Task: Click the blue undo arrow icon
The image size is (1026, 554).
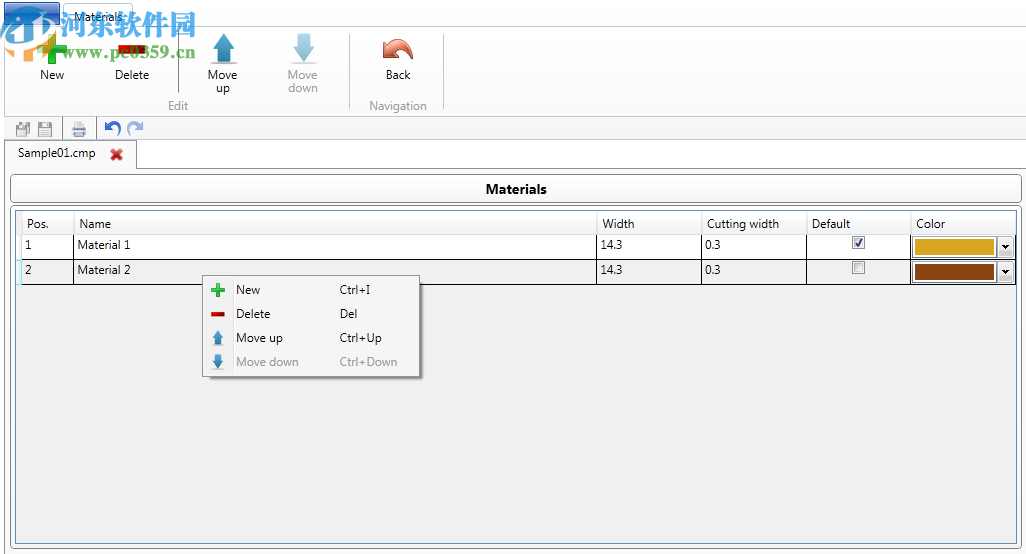Action: pos(112,129)
